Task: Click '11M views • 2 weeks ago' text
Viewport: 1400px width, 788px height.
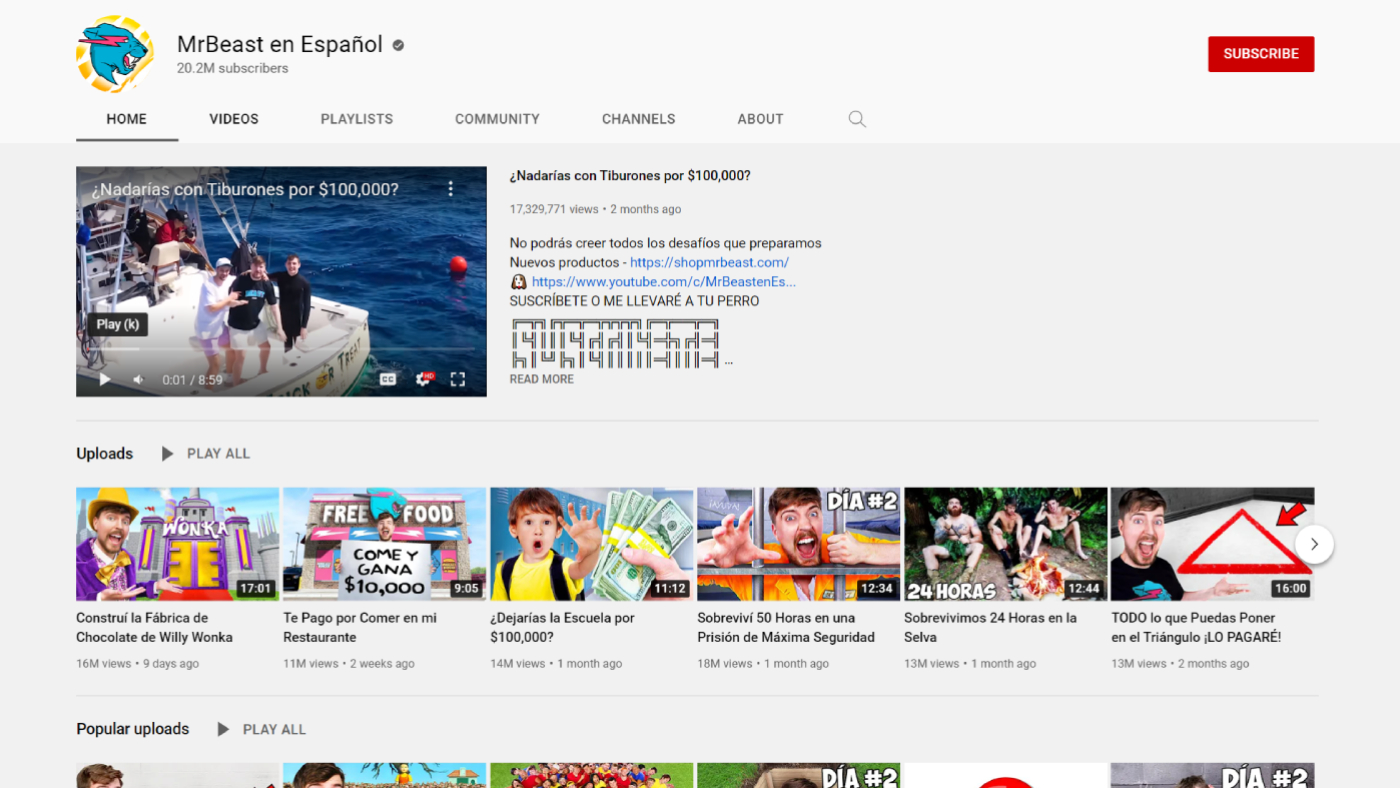Action: (x=346, y=664)
